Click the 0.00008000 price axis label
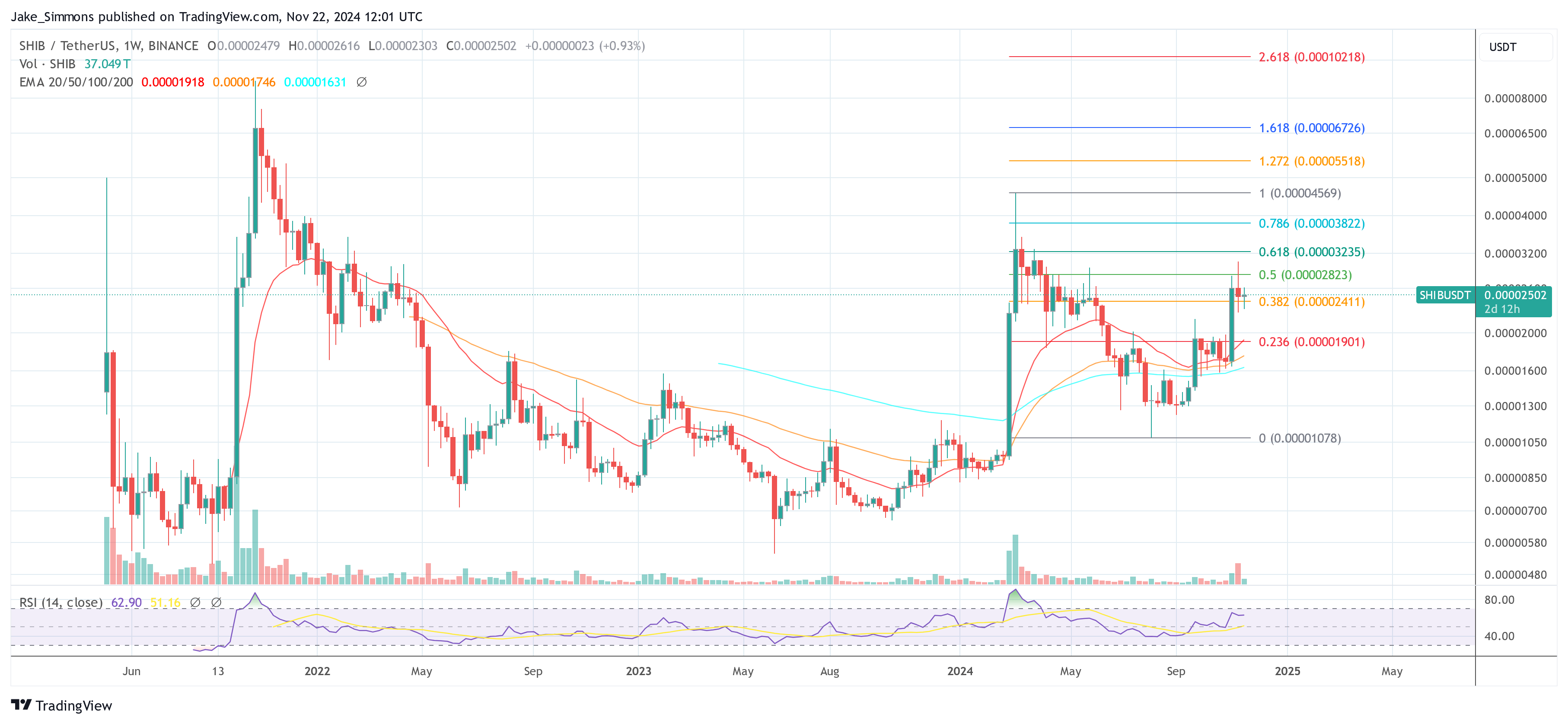This screenshot has height=724, width=1568. coord(1515,99)
